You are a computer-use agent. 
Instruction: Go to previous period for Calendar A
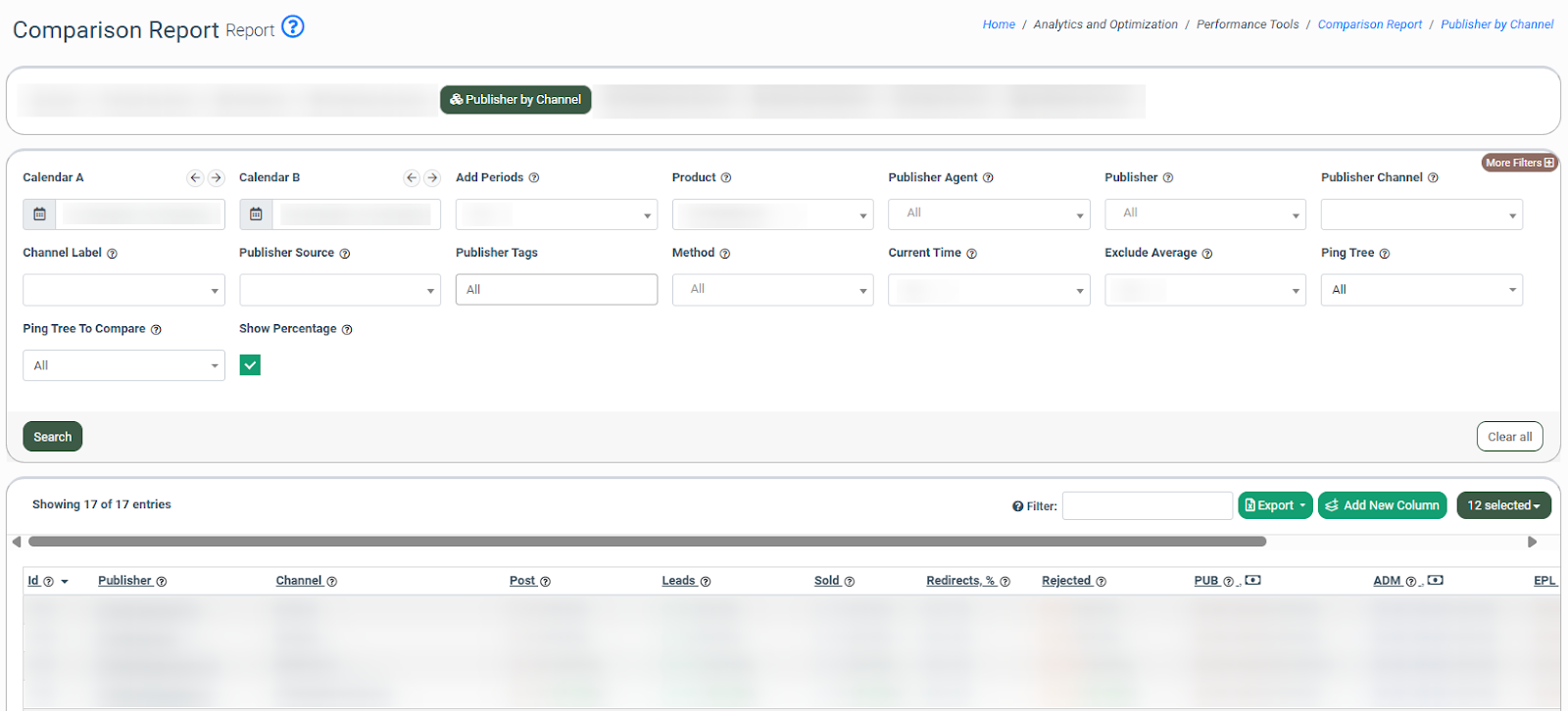[x=195, y=177]
